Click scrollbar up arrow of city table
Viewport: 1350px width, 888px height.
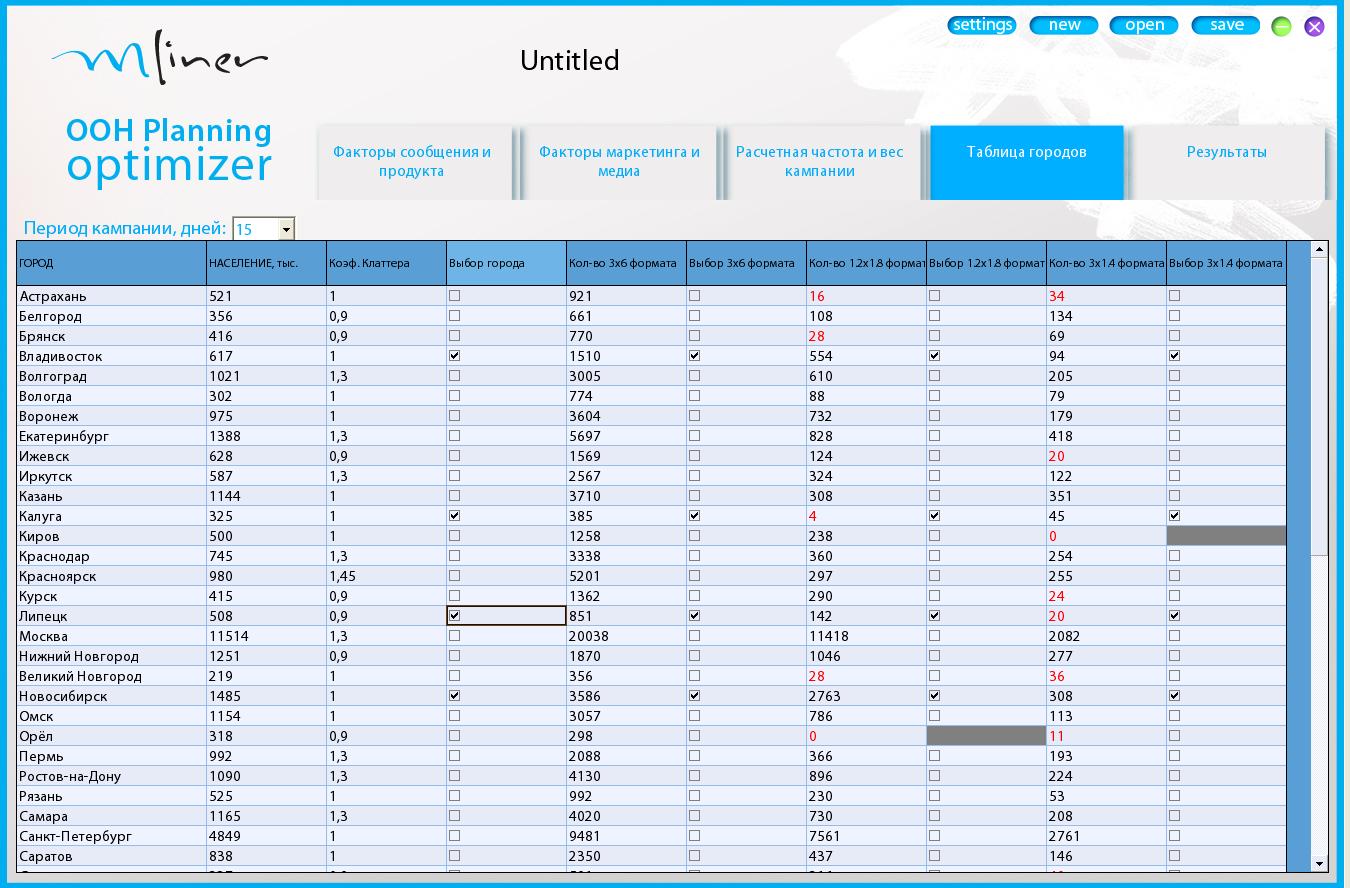point(1319,249)
